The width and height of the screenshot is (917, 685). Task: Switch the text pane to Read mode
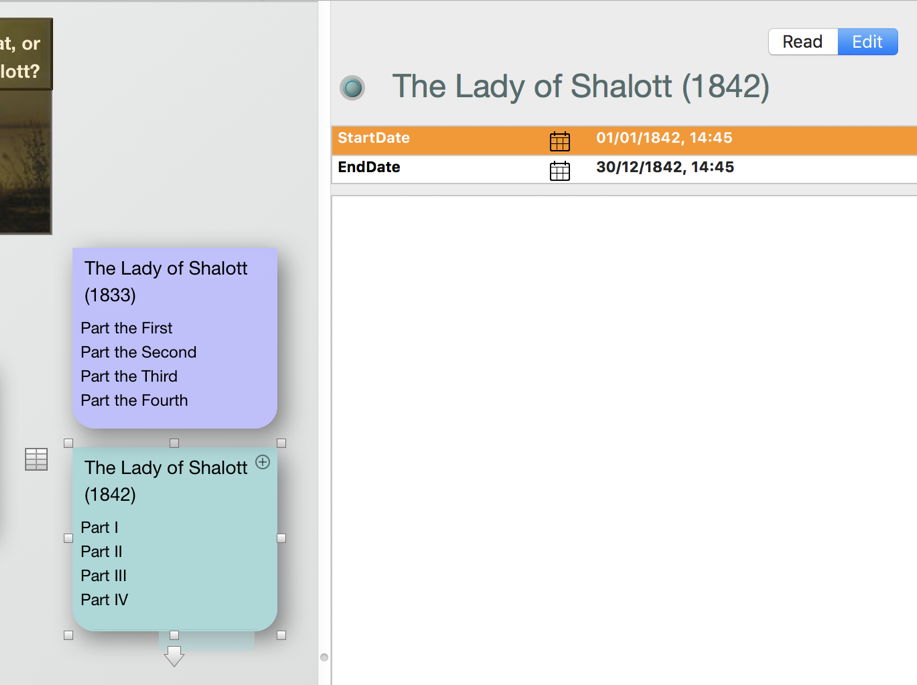(802, 42)
